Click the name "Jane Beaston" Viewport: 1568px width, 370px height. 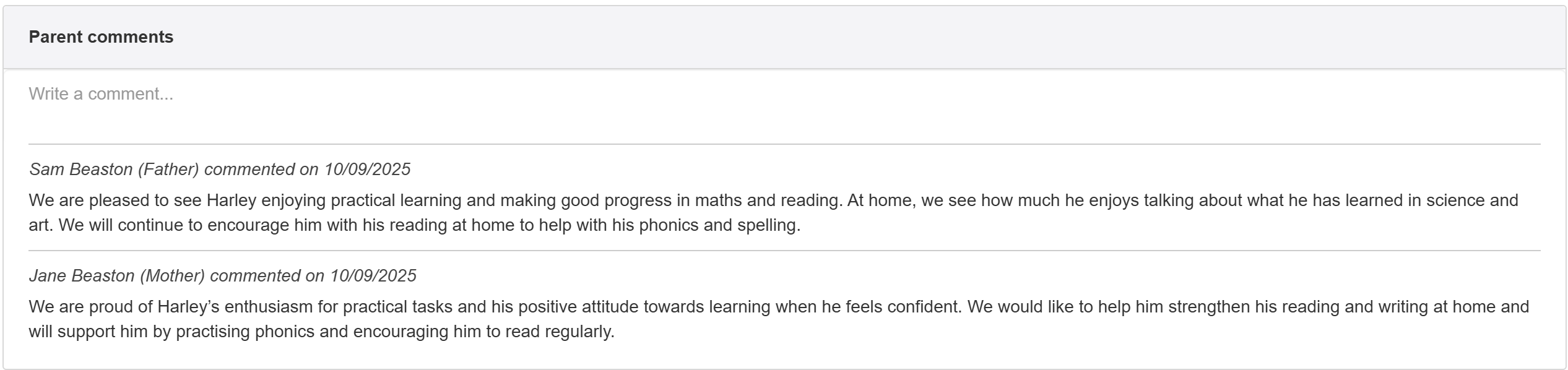tap(82, 276)
